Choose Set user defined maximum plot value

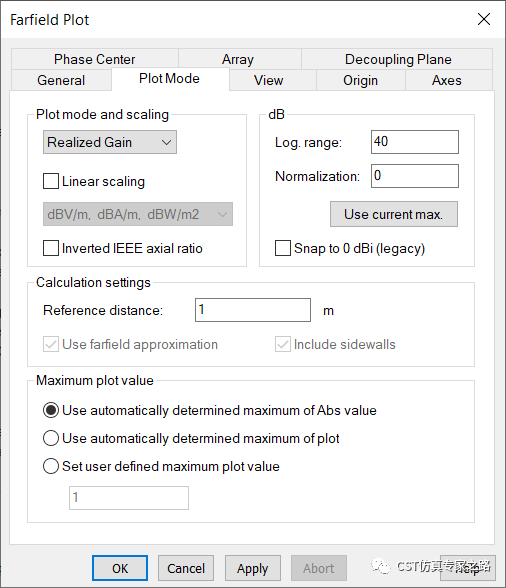[51, 466]
